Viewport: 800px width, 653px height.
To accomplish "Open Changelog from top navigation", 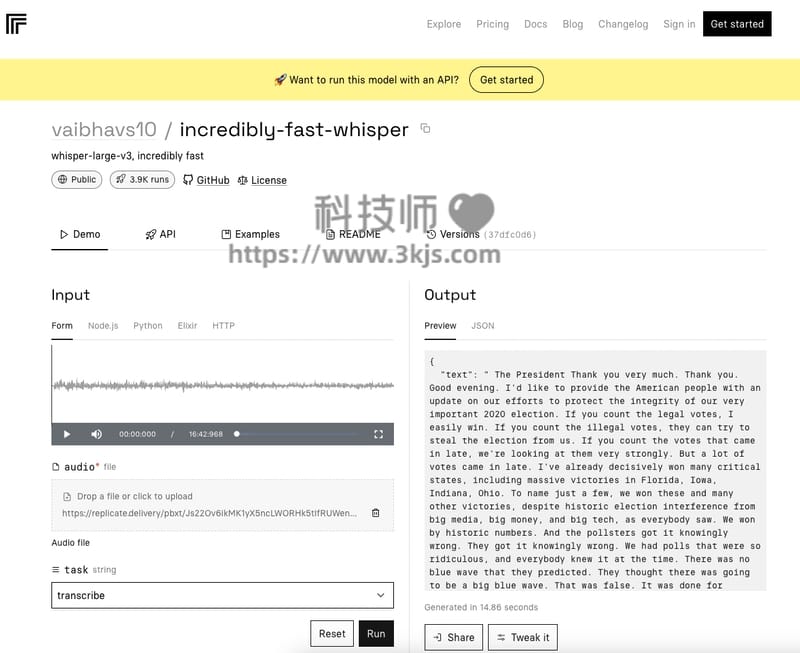I will (623, 24).
